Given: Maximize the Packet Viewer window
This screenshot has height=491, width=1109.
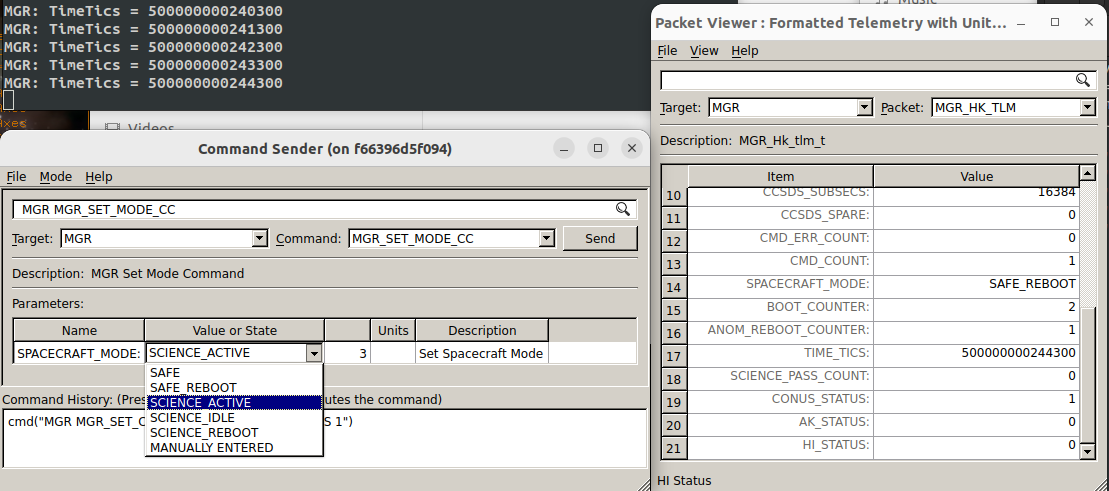Looking at the screenshot, I should pyautogui.click(x=1055, y=23).
